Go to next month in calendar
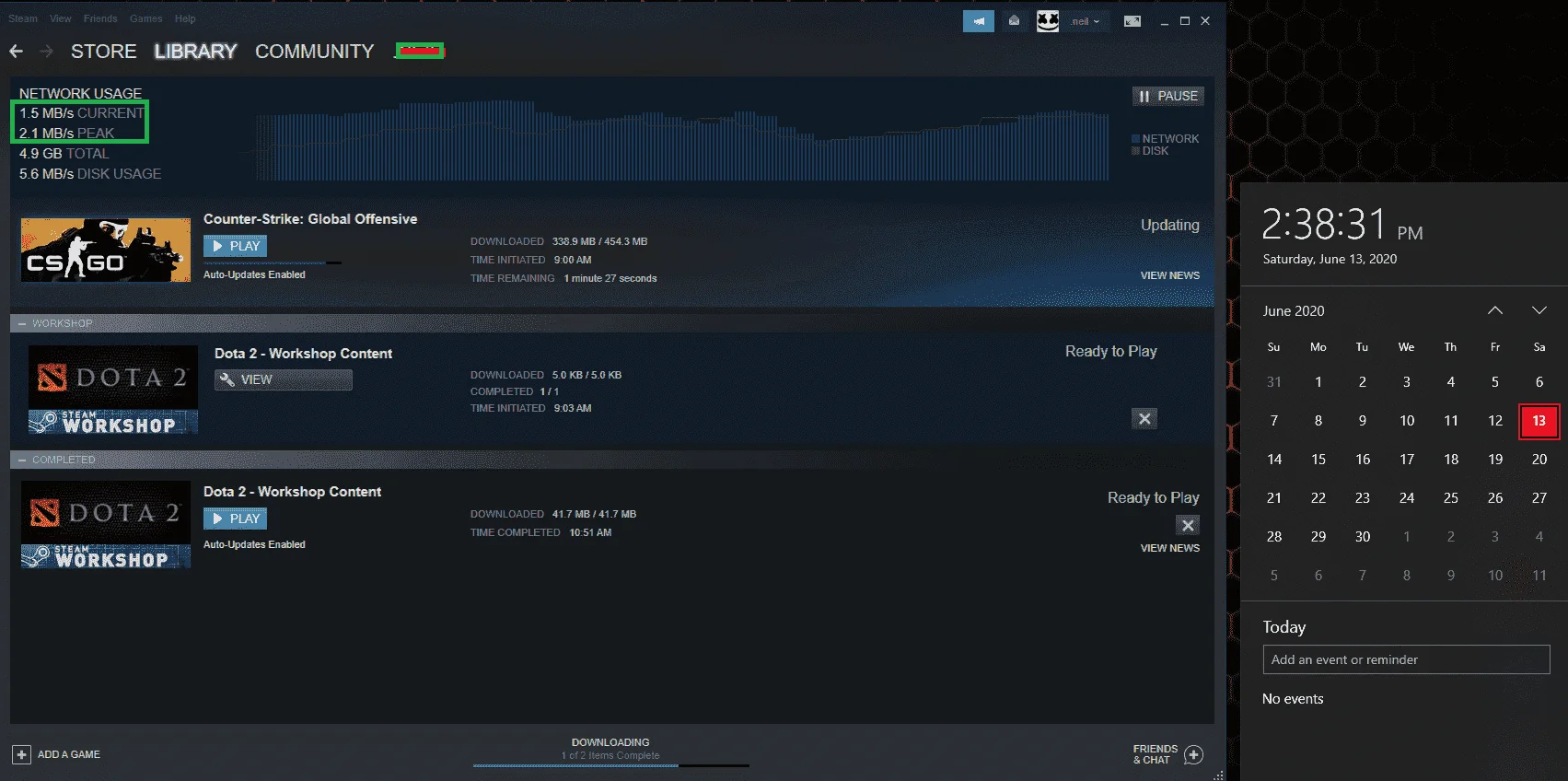The width and height of the screenshot is (1568, 781). 1539,310
